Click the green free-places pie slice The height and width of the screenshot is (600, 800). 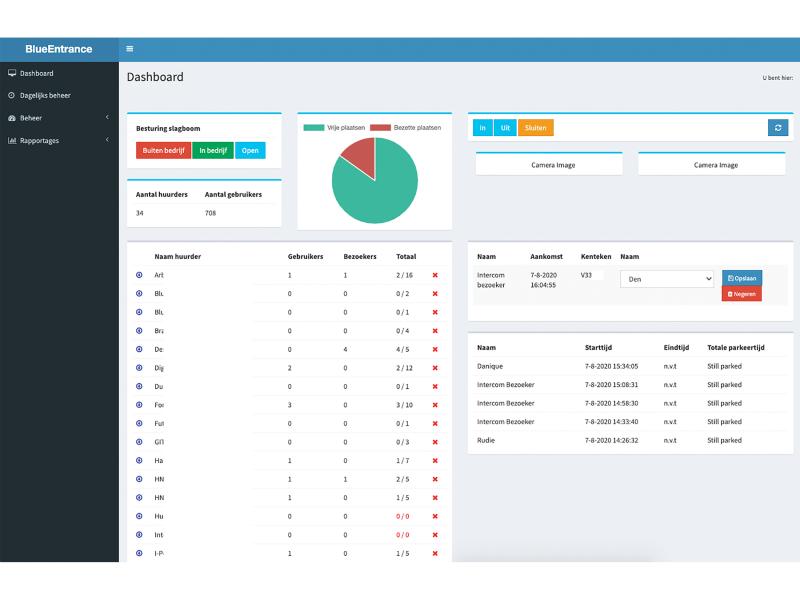tap(380, 194)
